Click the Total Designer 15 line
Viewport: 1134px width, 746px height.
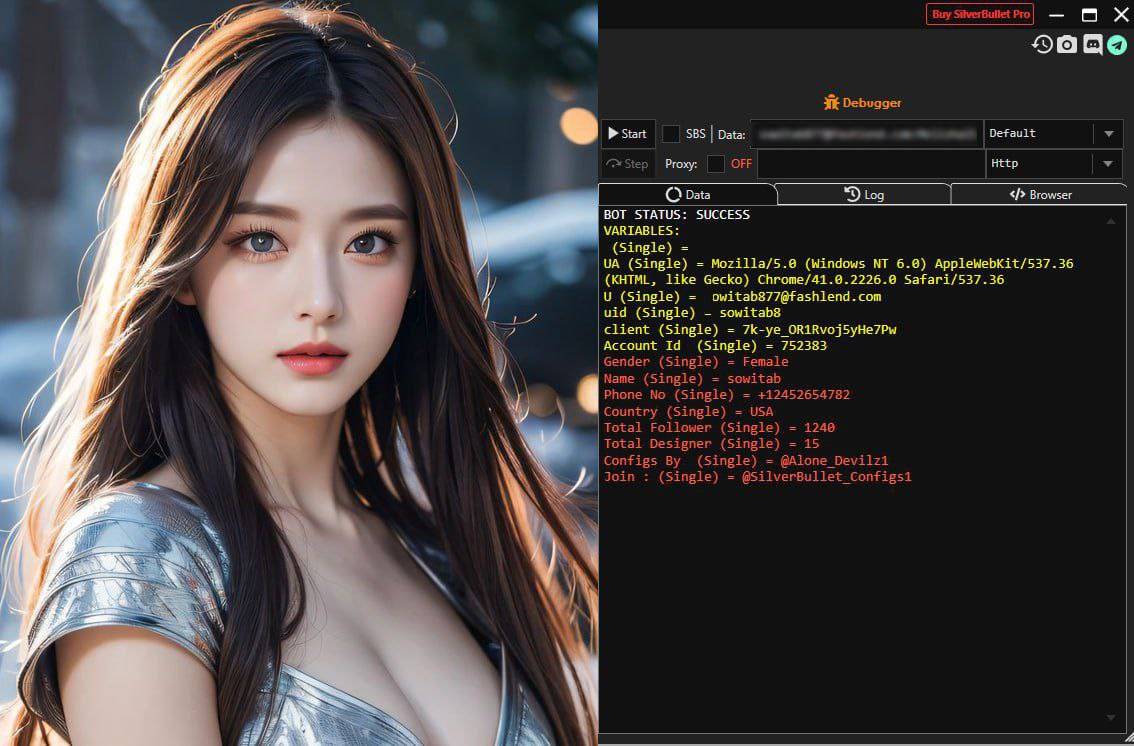click(712, 444)
